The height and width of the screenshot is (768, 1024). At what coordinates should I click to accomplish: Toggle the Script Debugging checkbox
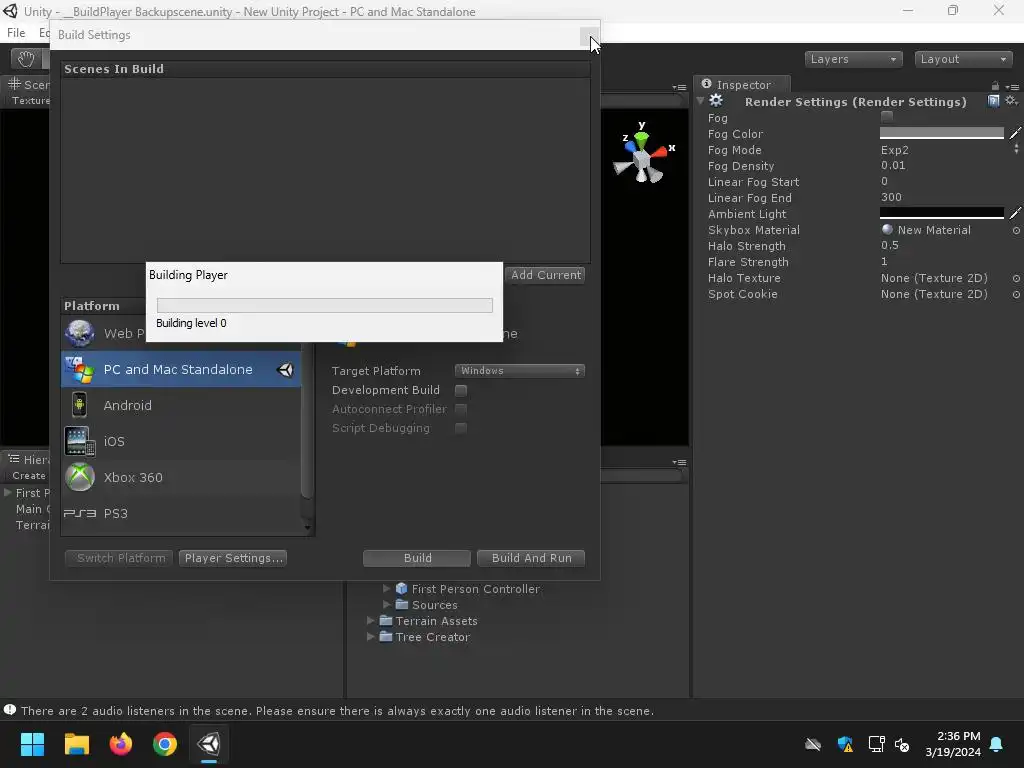tap(461, 428)
